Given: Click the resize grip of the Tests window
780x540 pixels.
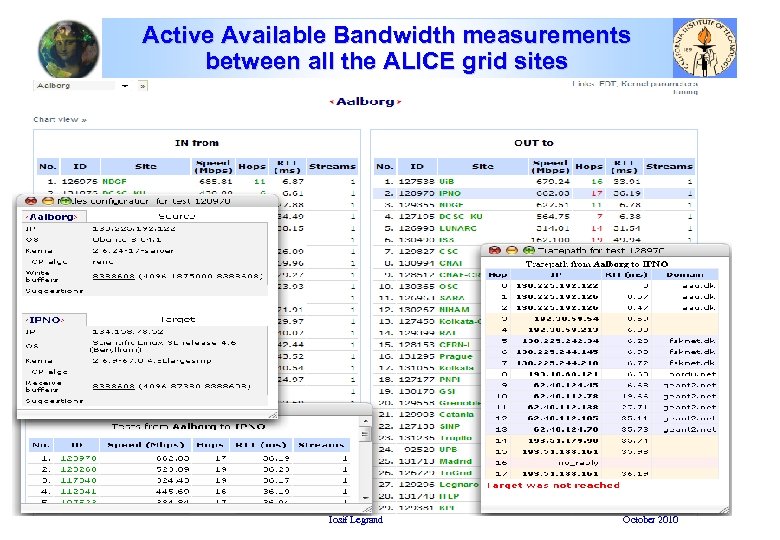Looking at the screenshot, I should coord(367,508).
